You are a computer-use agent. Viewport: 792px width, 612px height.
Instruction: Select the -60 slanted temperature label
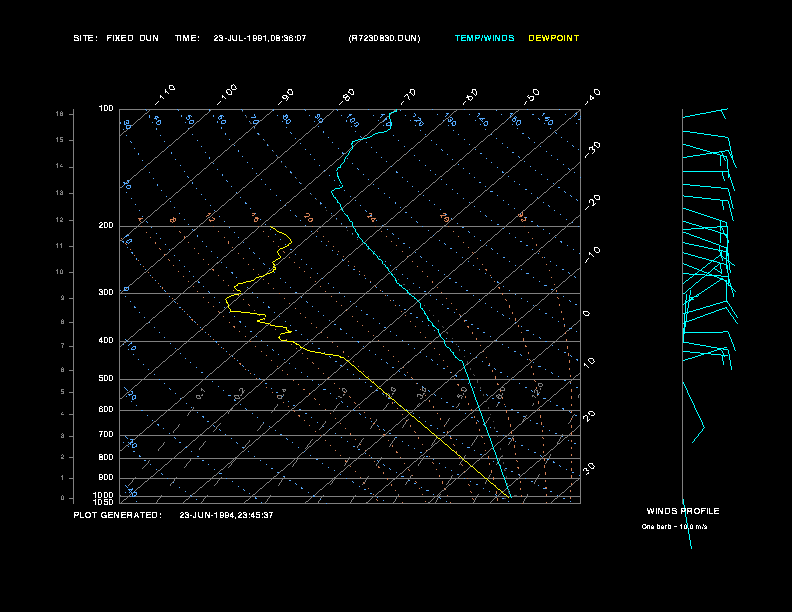click(x=470, y=97)
